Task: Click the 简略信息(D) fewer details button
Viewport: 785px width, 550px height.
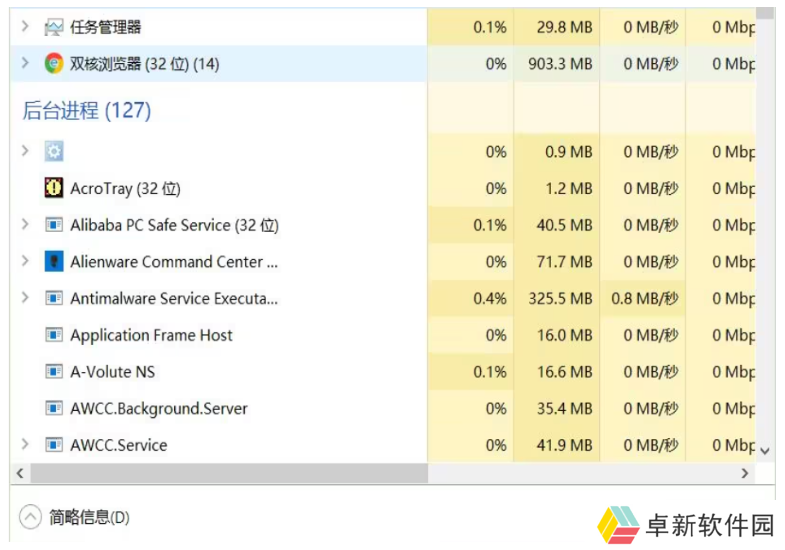Action: (89, 517)
